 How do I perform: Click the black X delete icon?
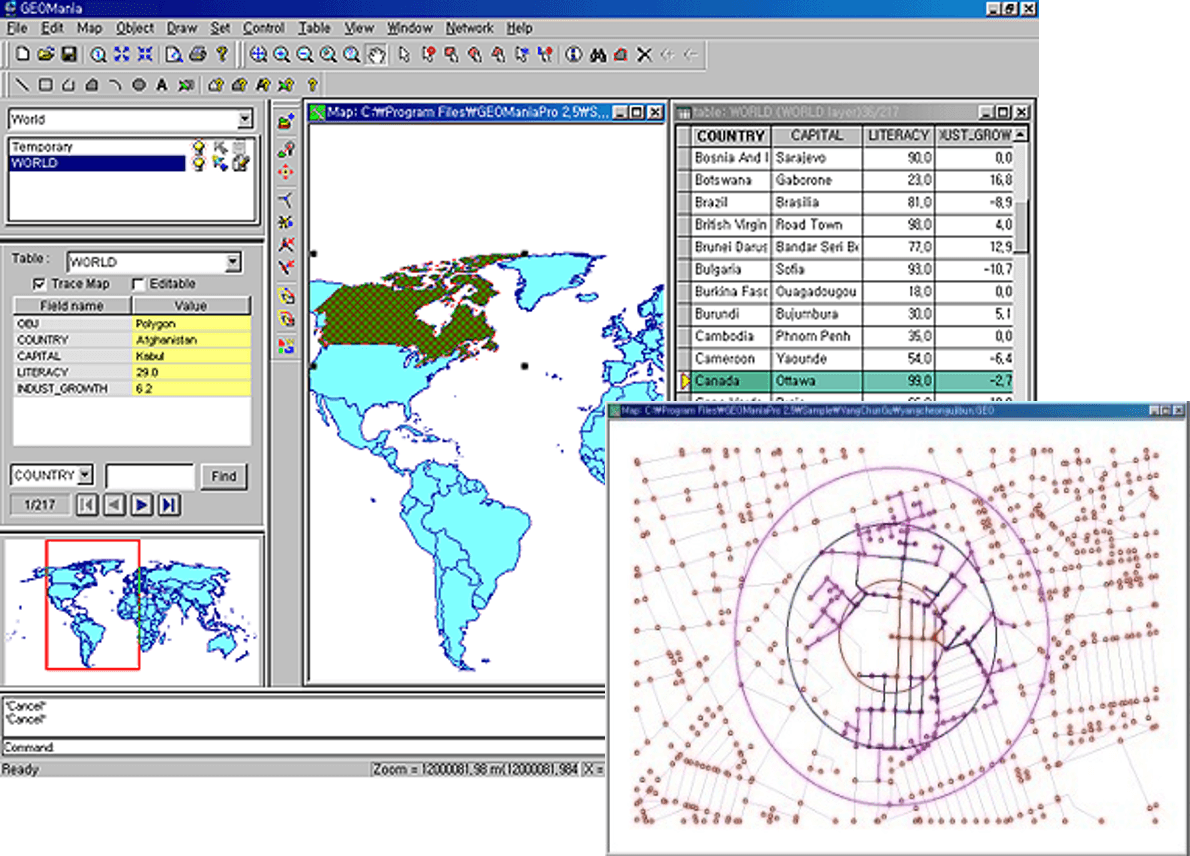click(x=644, y=54)
